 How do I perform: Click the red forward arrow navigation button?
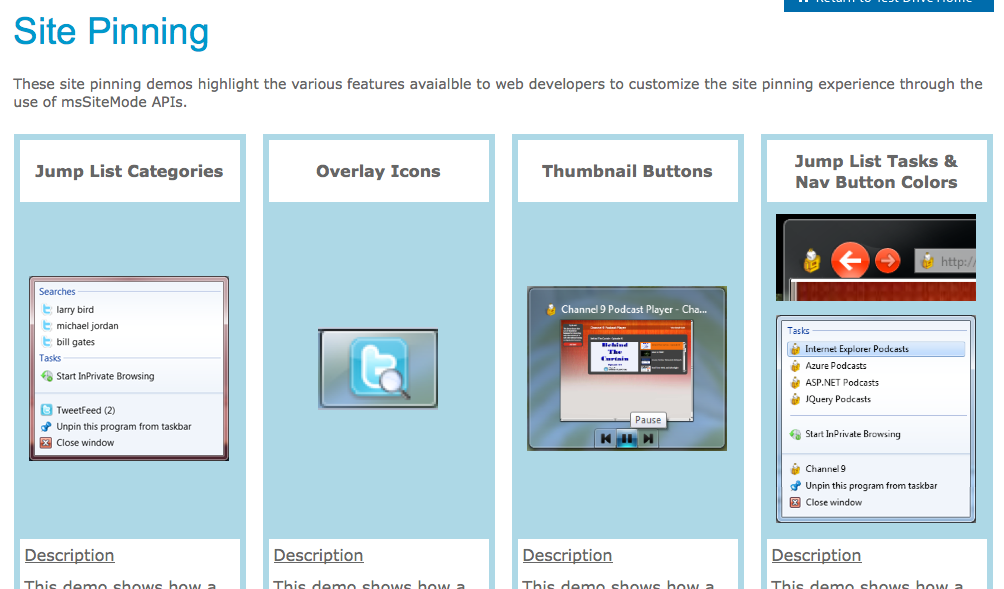tap(887, 261)
